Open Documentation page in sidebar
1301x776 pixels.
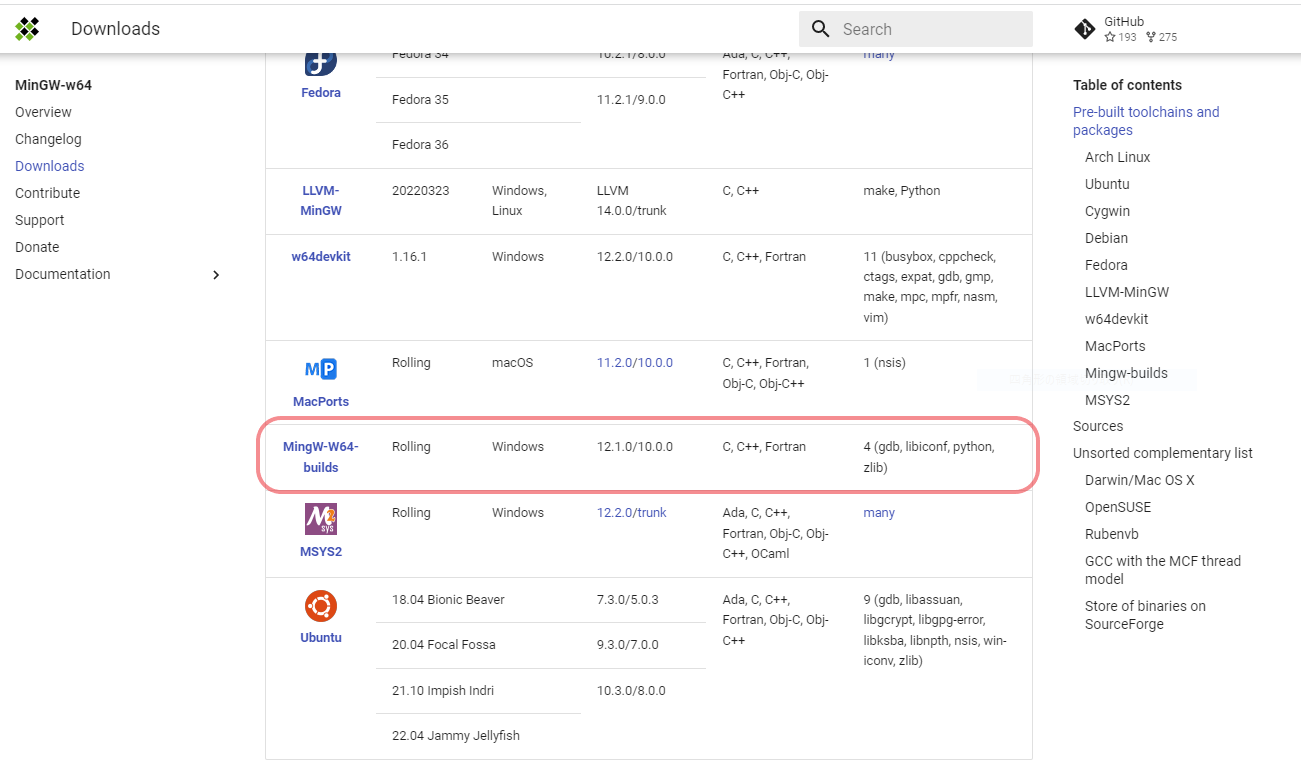click(63, 274)
